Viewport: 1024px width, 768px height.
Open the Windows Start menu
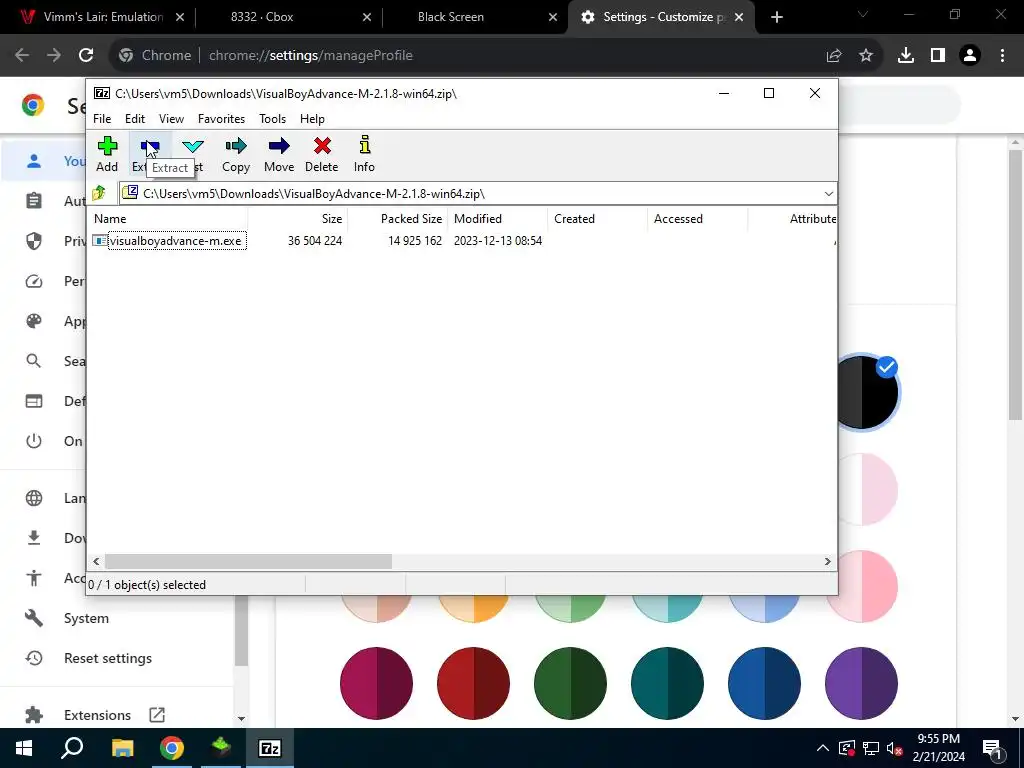[x=24, y=748]
